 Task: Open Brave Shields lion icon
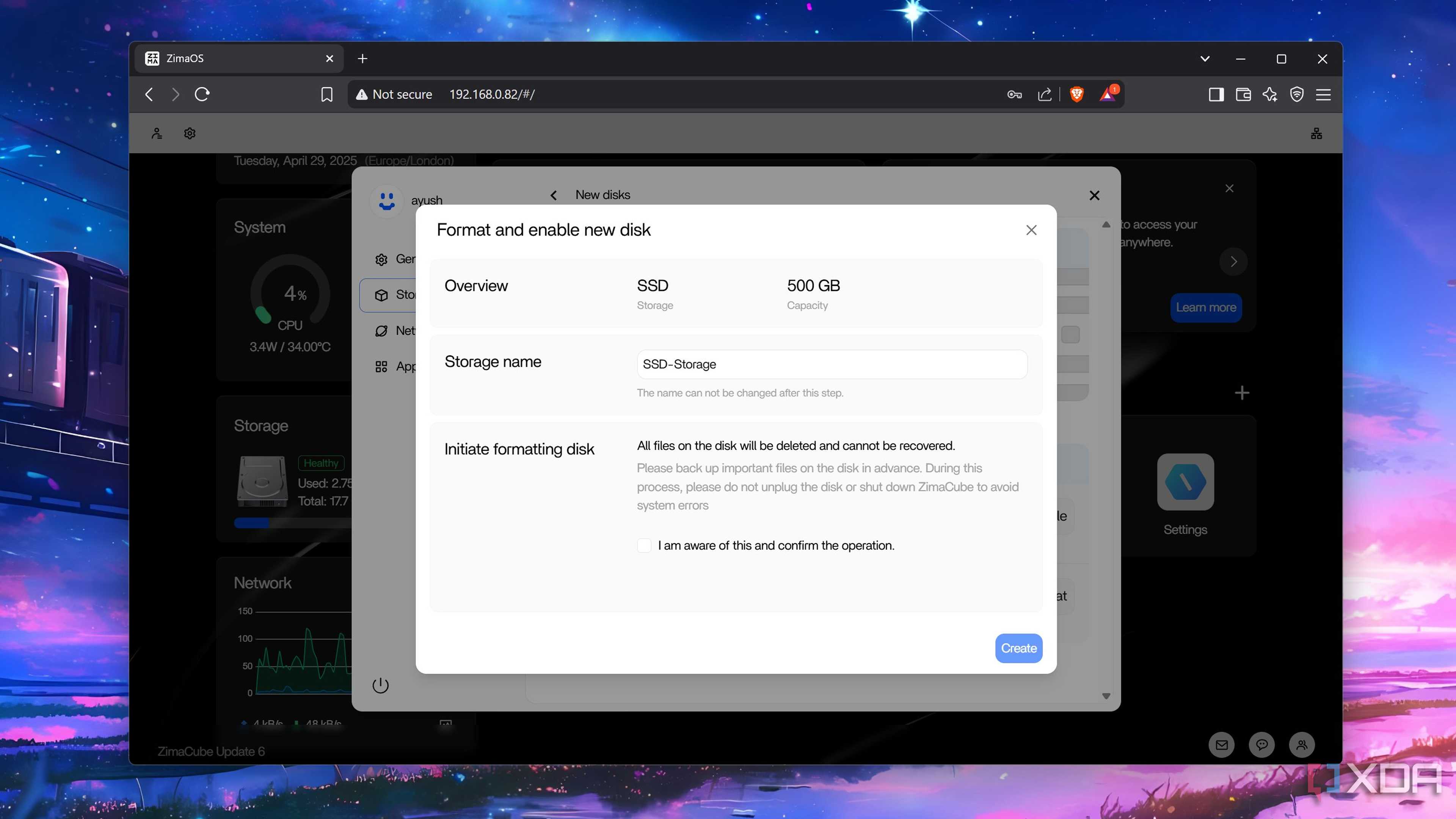point(1077,94)
